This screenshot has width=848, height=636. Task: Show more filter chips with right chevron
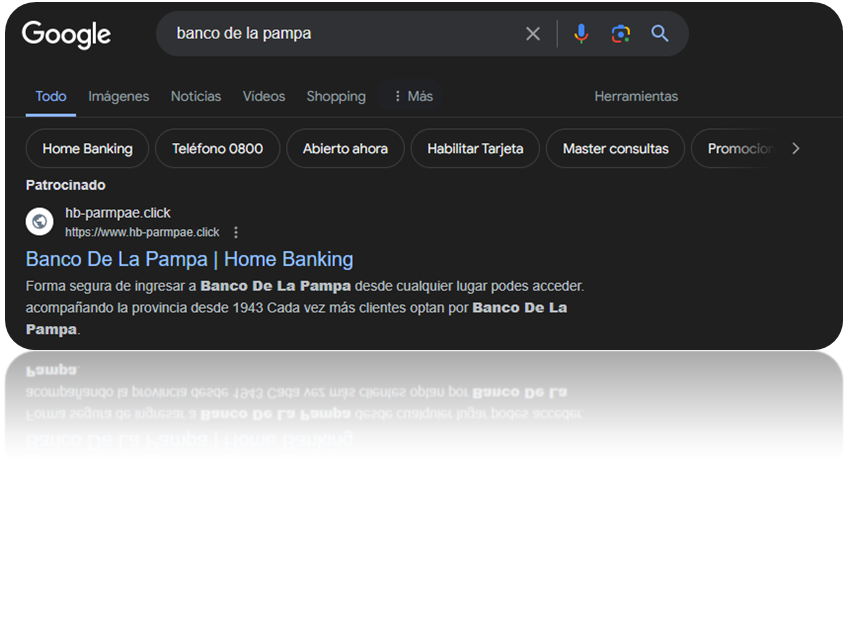(796, 149)
